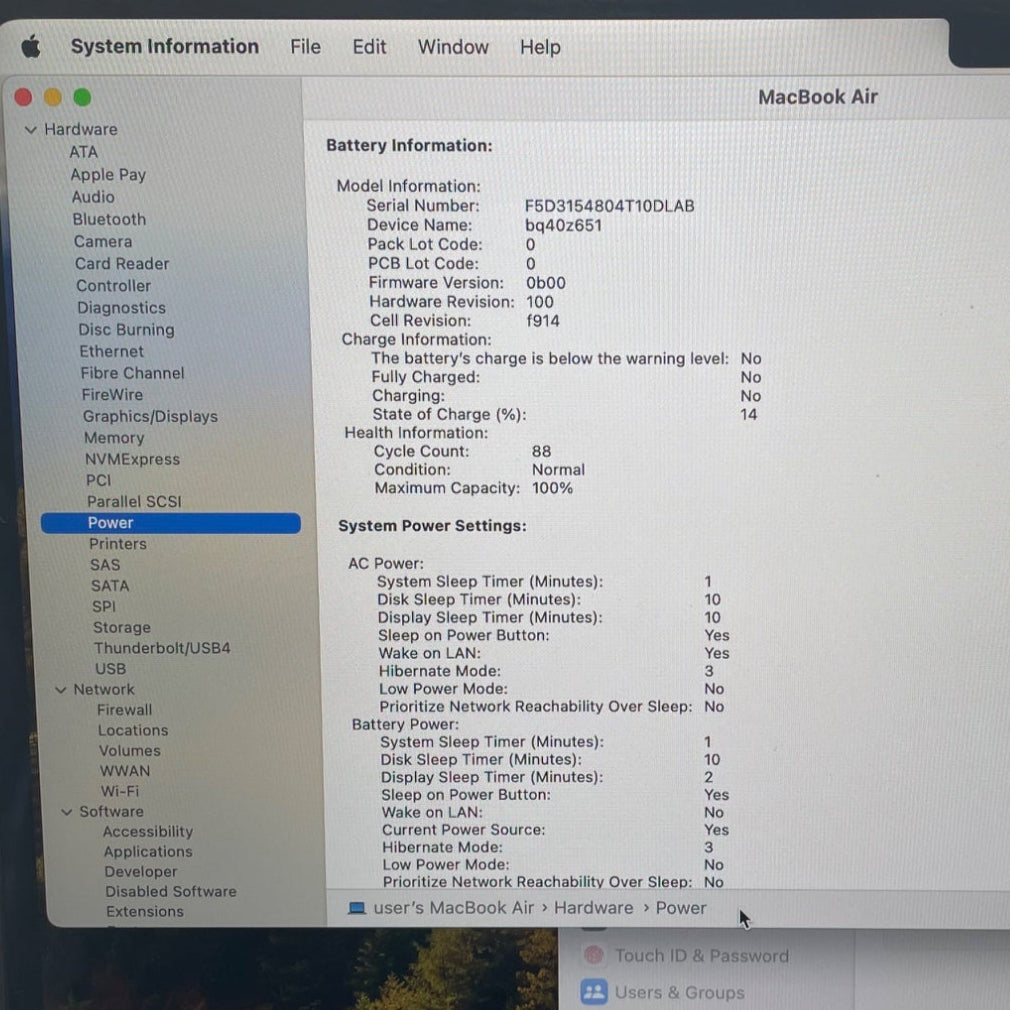Open the Edit menu
1010x1010 pixels.
click(x=369, y=47)
